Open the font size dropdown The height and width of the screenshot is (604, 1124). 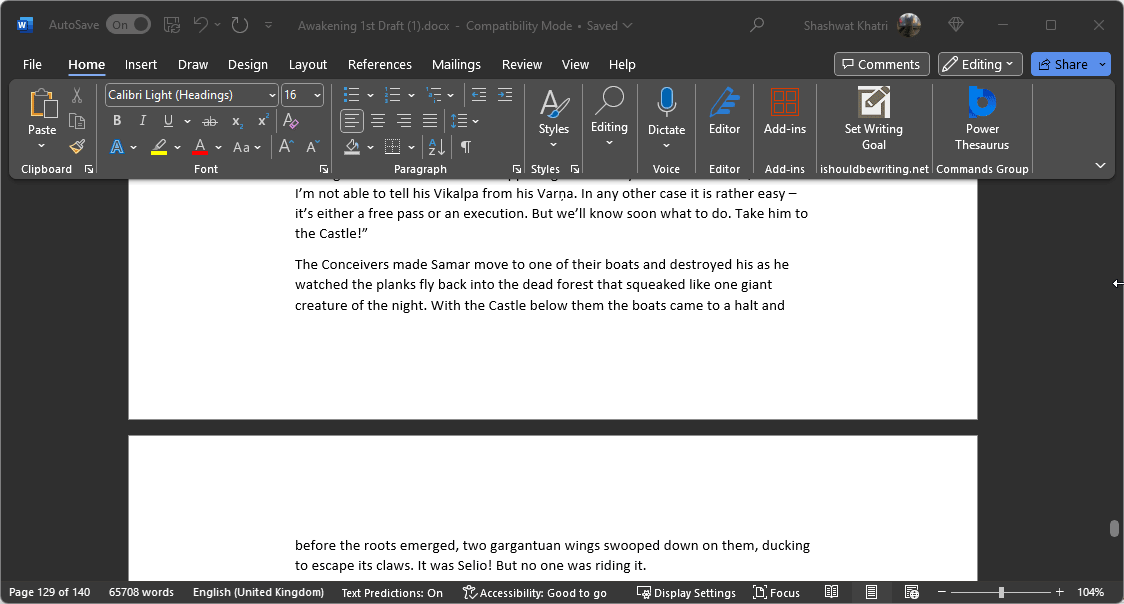(x=317, y=95)
